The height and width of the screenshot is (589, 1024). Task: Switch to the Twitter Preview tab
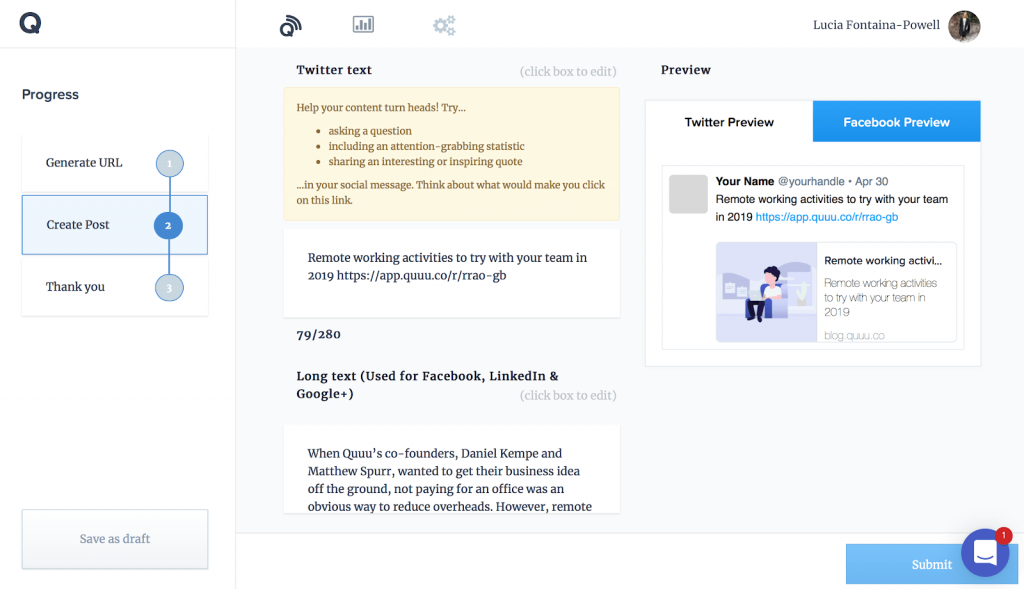pos(729,121)
